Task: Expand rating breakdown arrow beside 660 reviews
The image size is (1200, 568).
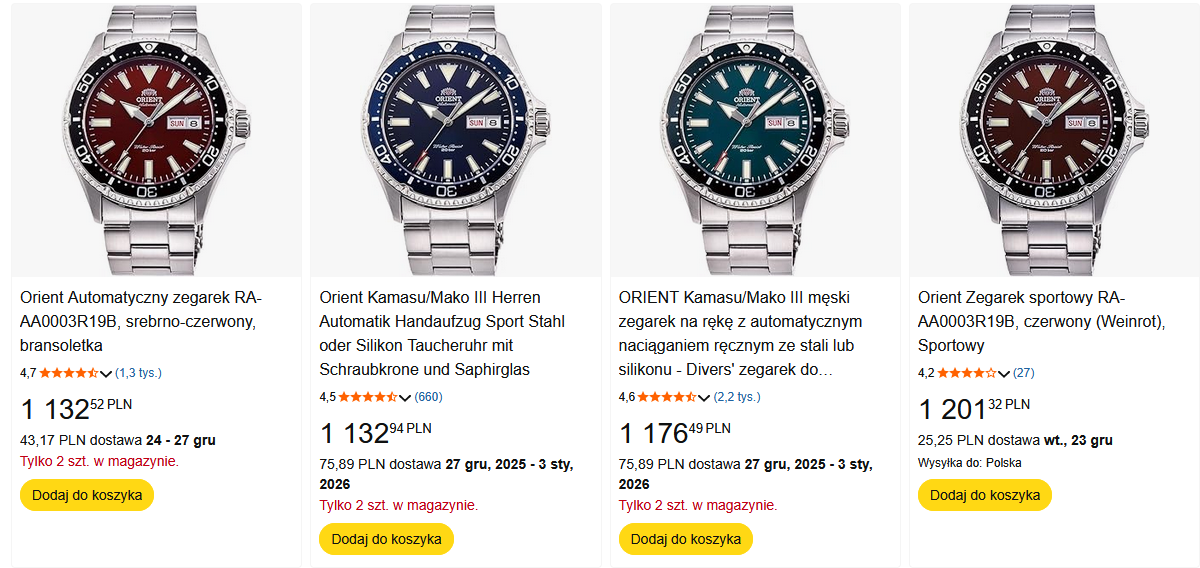Action: point(405,398)
